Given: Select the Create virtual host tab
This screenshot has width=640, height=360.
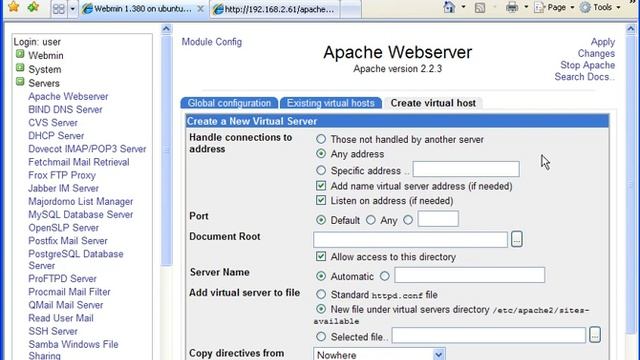Looking at the screenshot, I should pyautogui.click(x=433, y=103).
